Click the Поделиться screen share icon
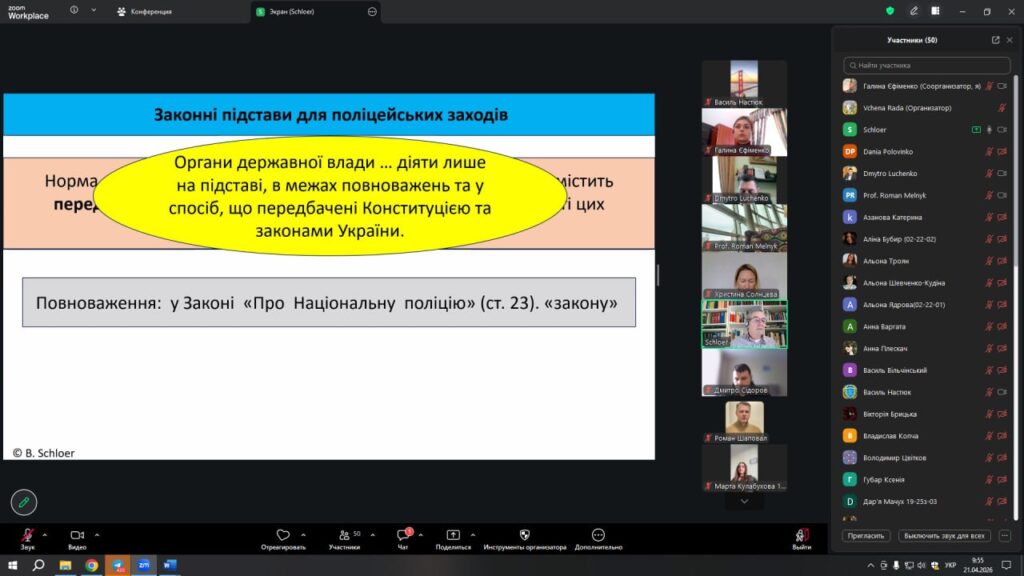This screenshot has width=1024, height=576. tap(453, 536)
